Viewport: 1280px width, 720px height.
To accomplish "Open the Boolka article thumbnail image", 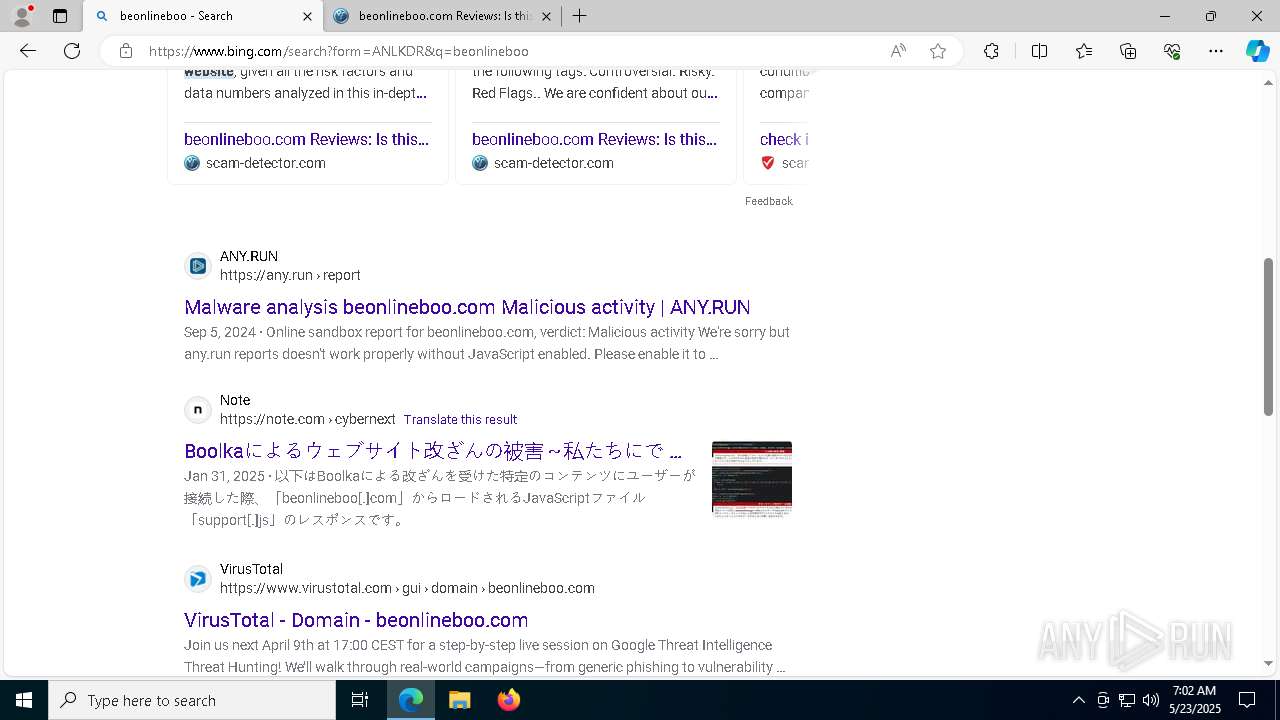I will point(752,480).
